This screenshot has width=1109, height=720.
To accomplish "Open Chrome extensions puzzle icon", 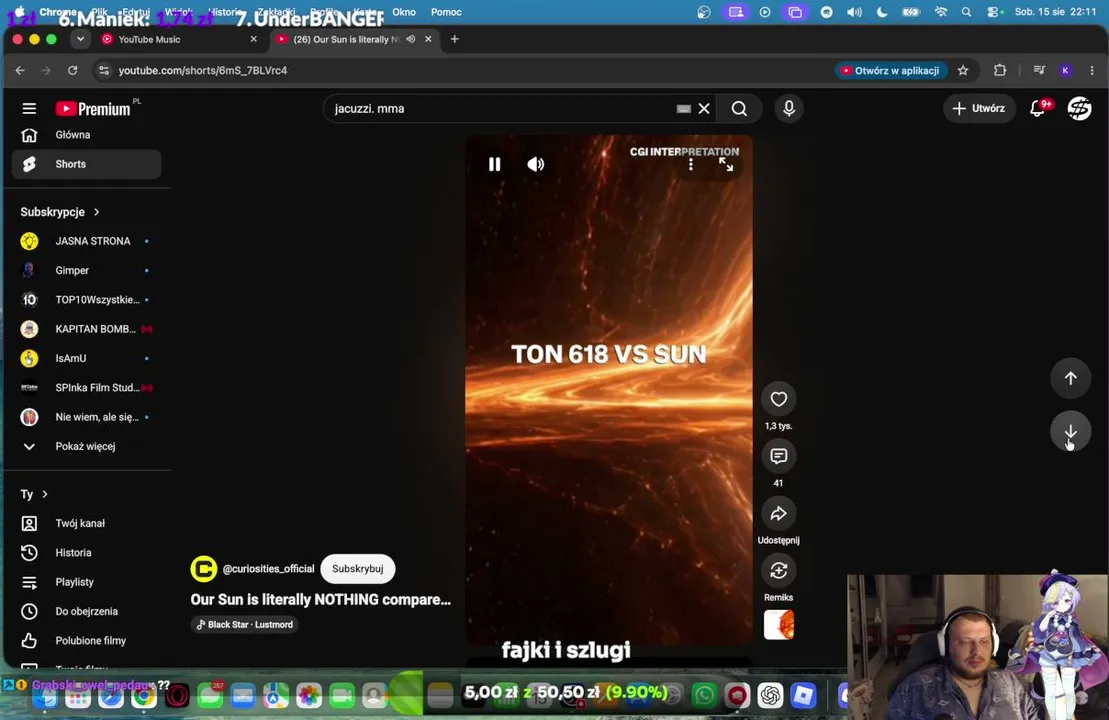I will pyautogui.click(x=999, y=71).
